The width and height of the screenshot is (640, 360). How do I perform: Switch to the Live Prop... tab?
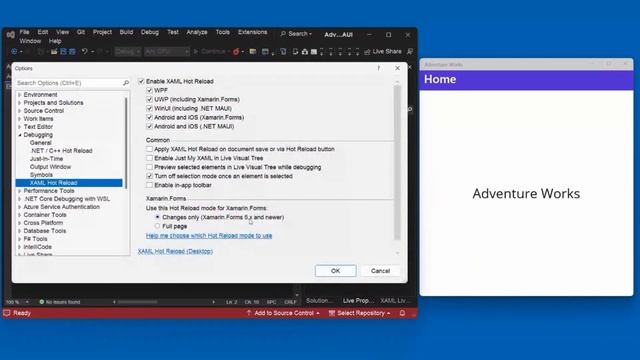pos(358,300)
